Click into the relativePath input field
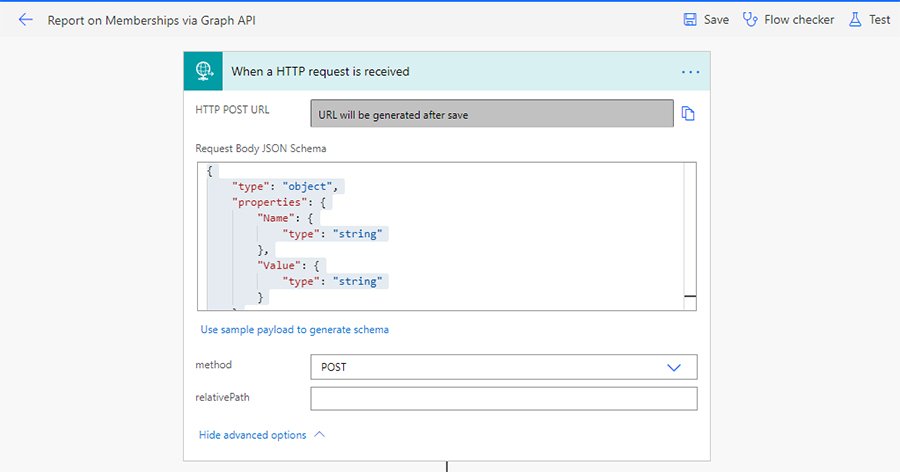The image size is (900, 472). tap(503, 399)
